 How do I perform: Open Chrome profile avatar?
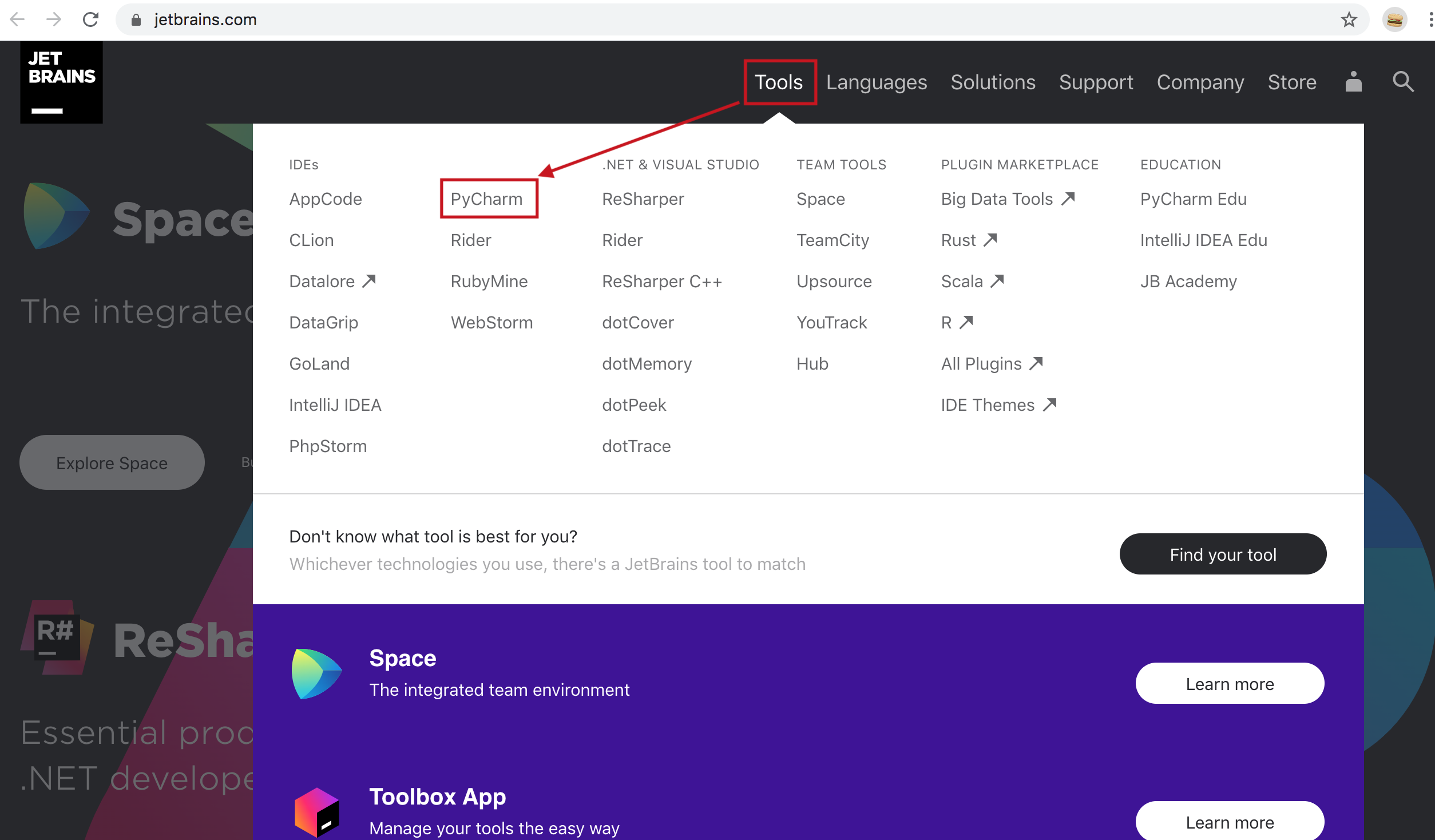pos(1394,19)
